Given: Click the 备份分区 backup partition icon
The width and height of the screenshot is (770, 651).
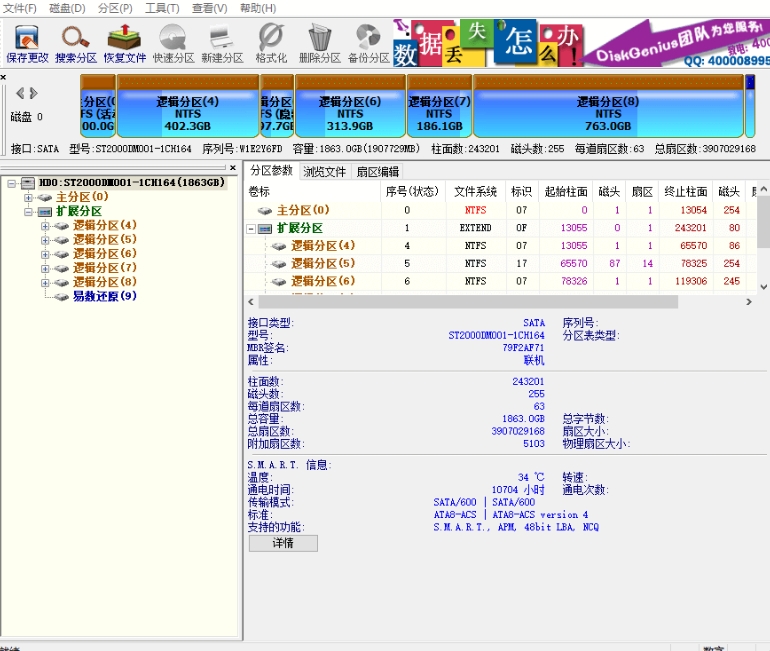Looking at the screenshot, I should click(368, 40).
